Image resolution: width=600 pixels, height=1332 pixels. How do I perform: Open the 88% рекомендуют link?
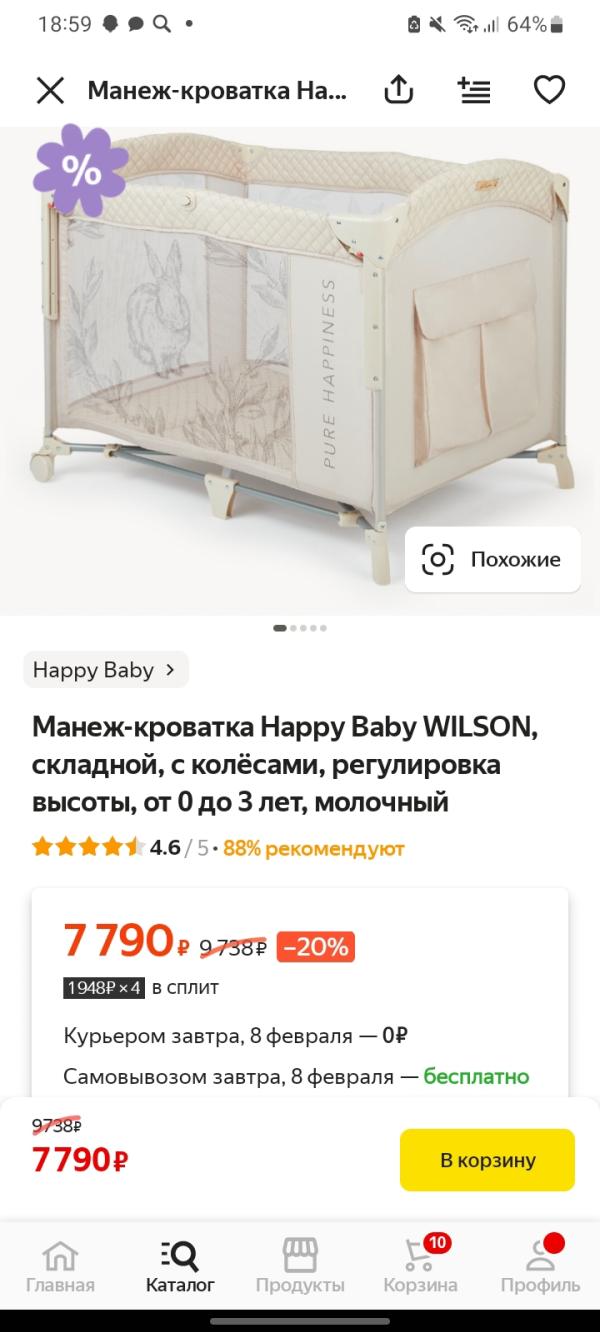[x=313, y=848]
